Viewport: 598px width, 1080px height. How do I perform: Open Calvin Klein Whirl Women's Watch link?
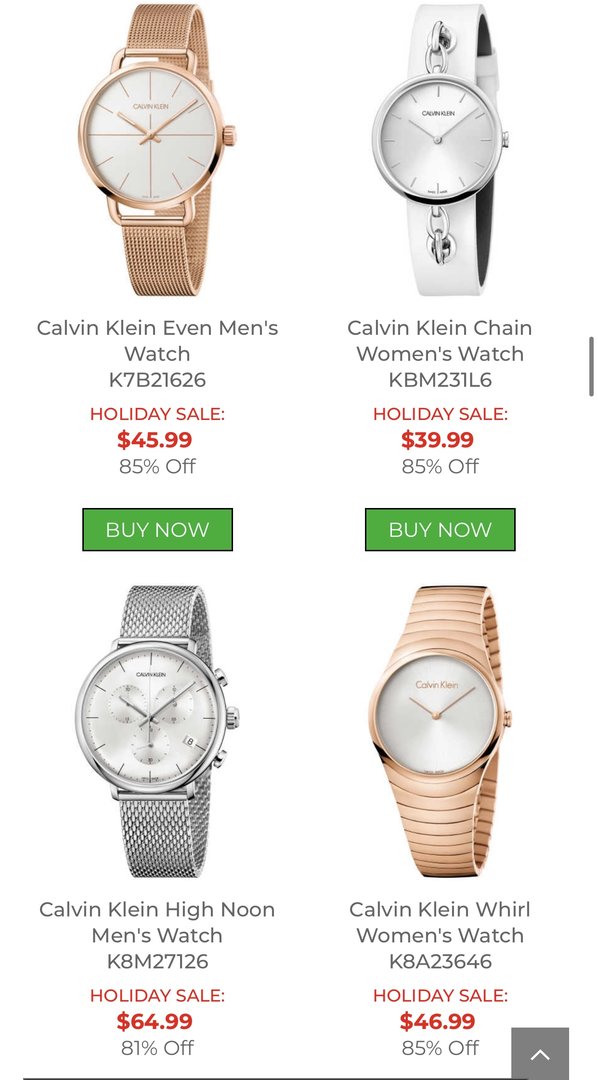tap(440, 922)
